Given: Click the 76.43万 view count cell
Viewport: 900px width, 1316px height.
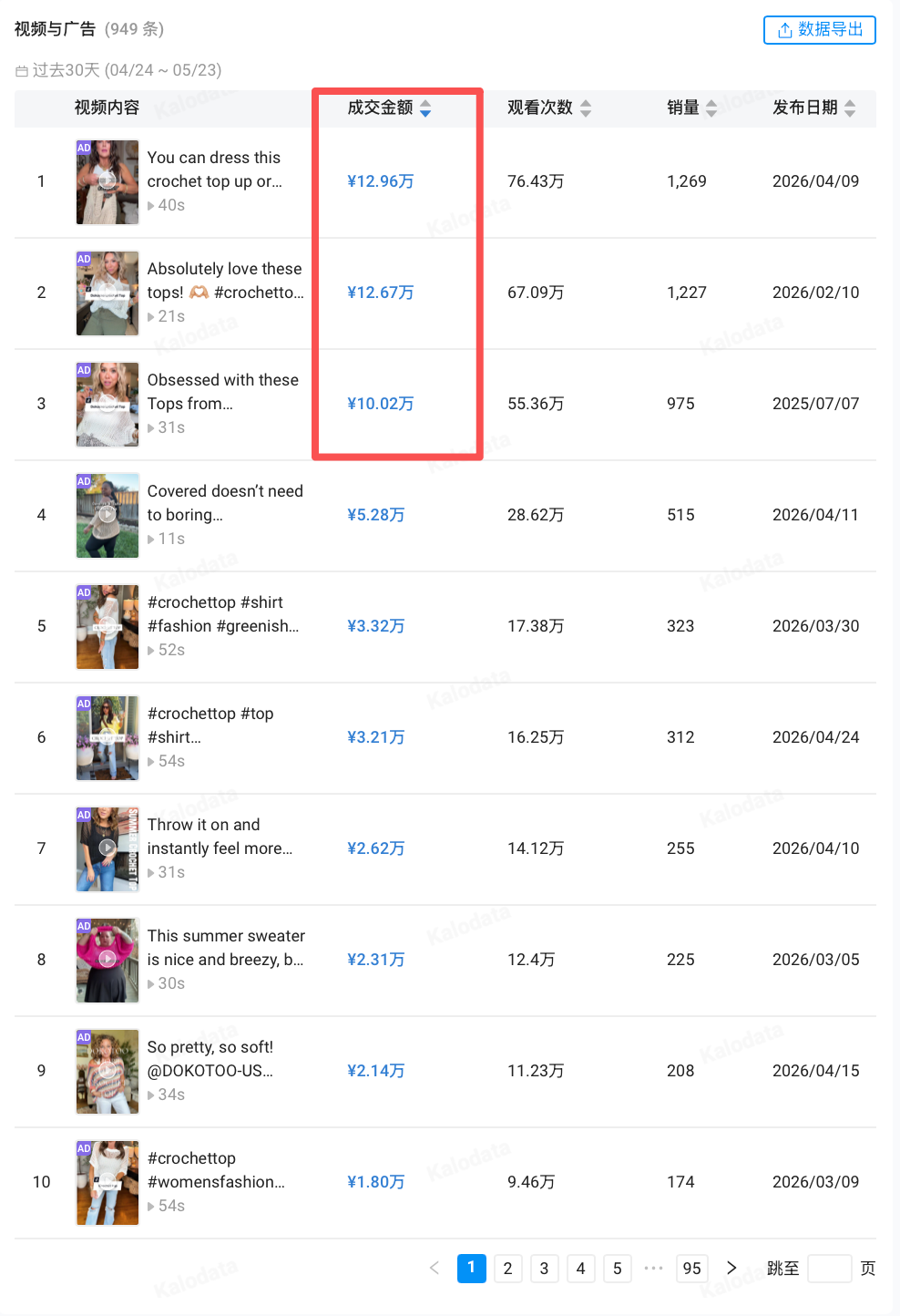Looking at the screenshot, I should coord(536,181).
